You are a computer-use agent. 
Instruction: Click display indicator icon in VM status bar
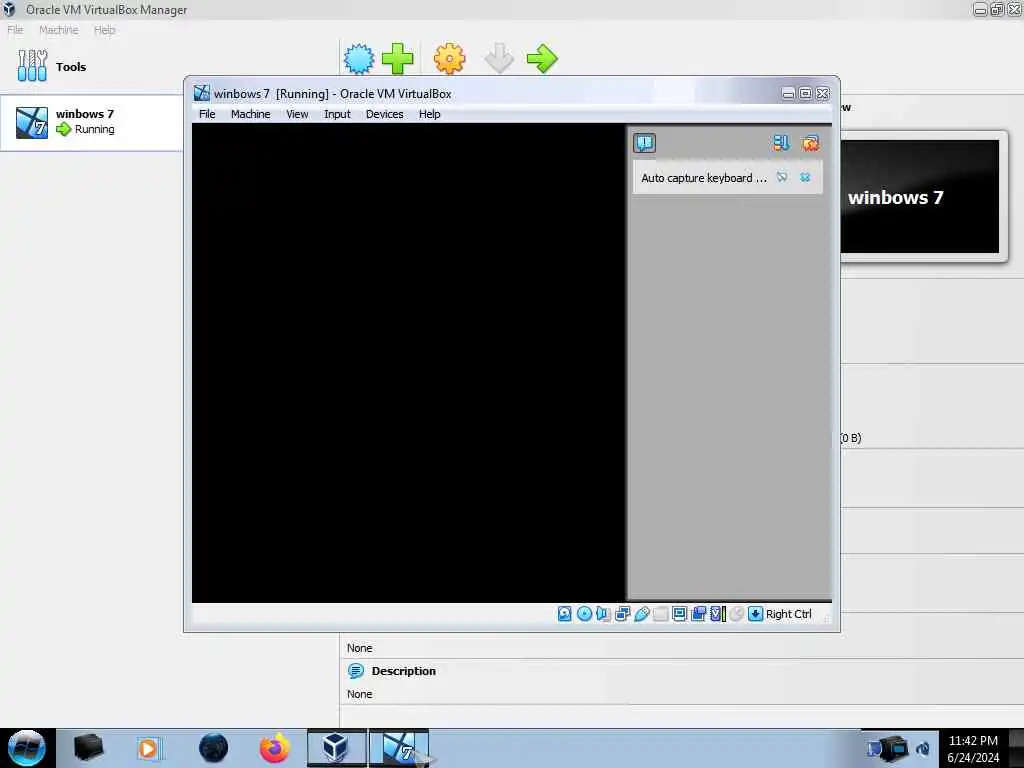click(x=679, y=614)
